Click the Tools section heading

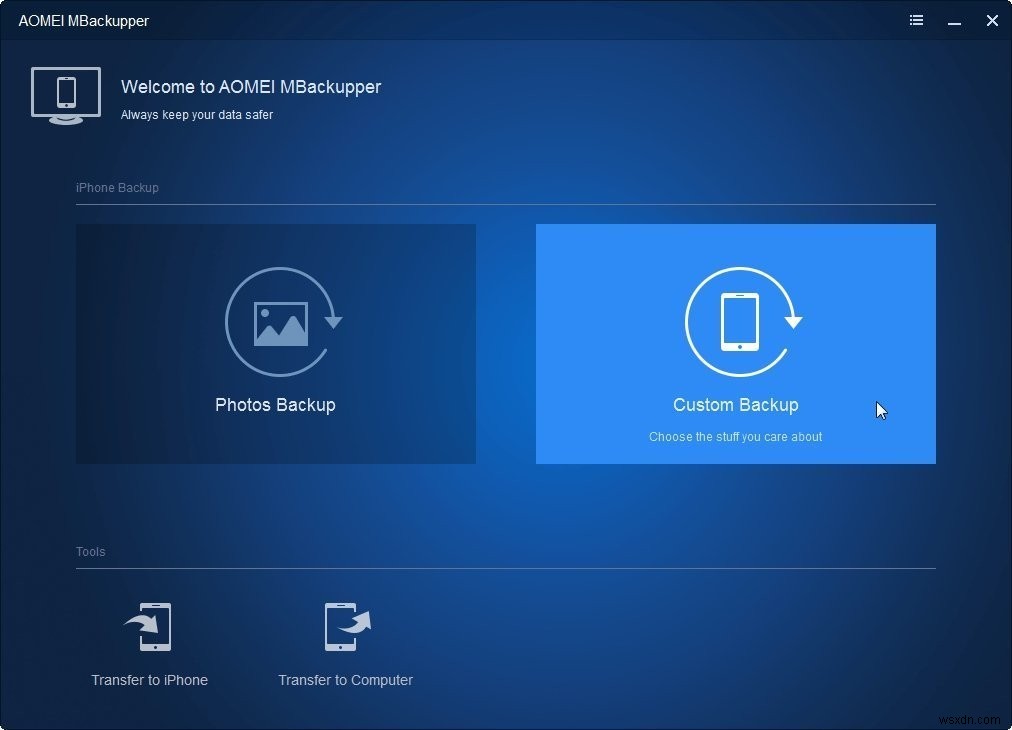[x=90, y=552]
